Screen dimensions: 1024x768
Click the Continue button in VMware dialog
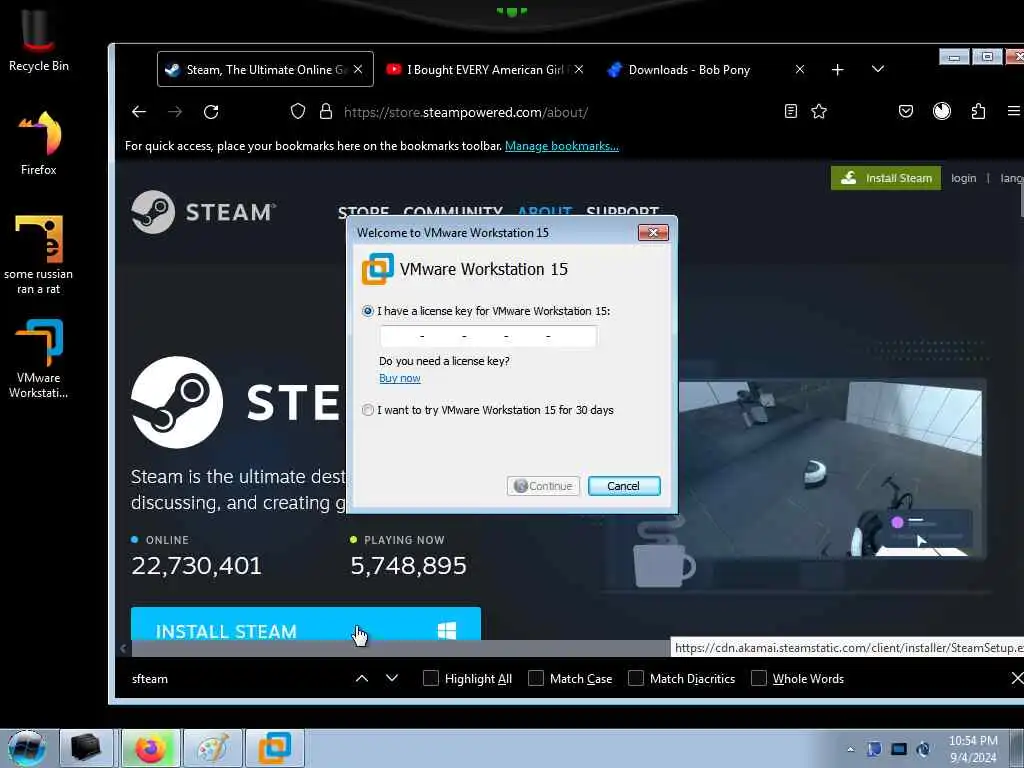click(x=543, y=486)
